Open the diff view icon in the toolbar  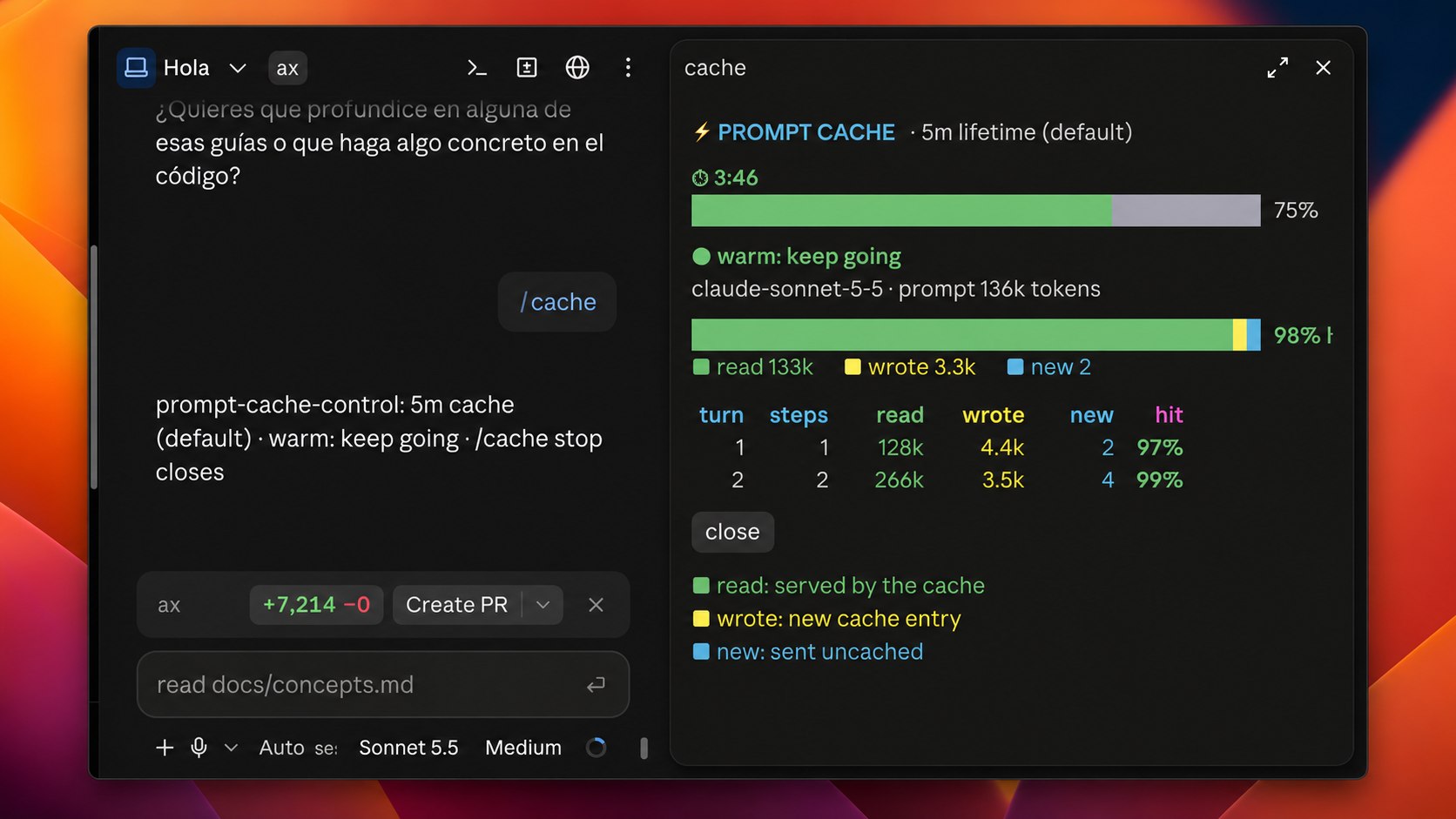pos(527,68)
